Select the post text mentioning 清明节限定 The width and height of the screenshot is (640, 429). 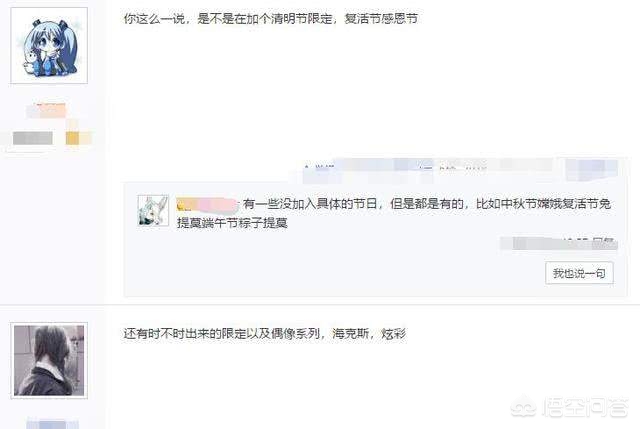click(x=271, y=19)
